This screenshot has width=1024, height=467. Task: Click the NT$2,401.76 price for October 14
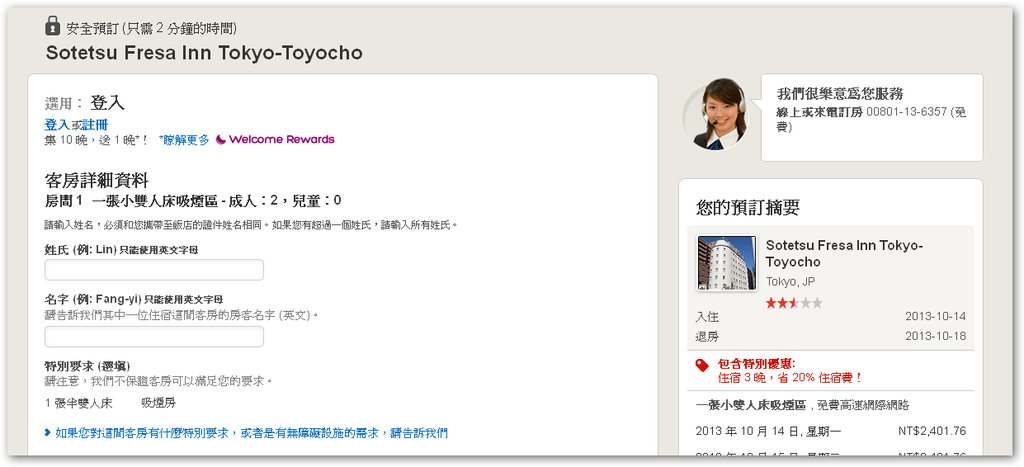click(932, 431)
